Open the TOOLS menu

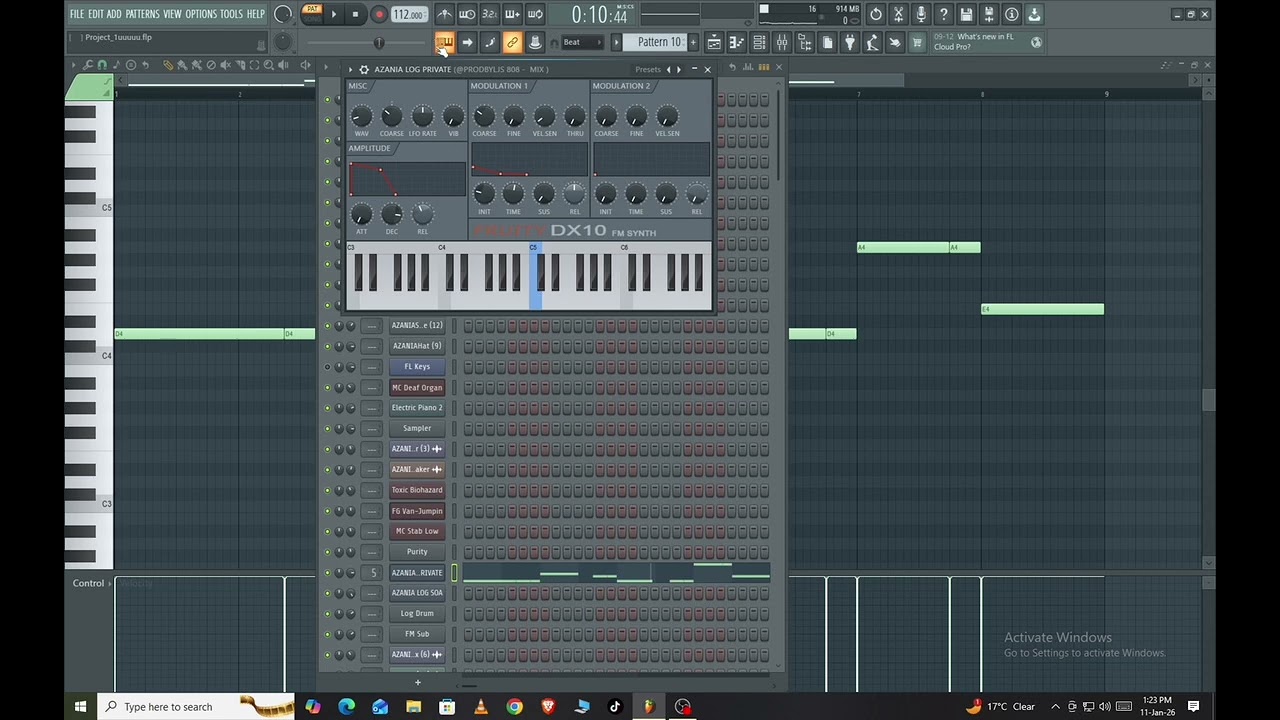pyautogui.click(x=231, y=14)
